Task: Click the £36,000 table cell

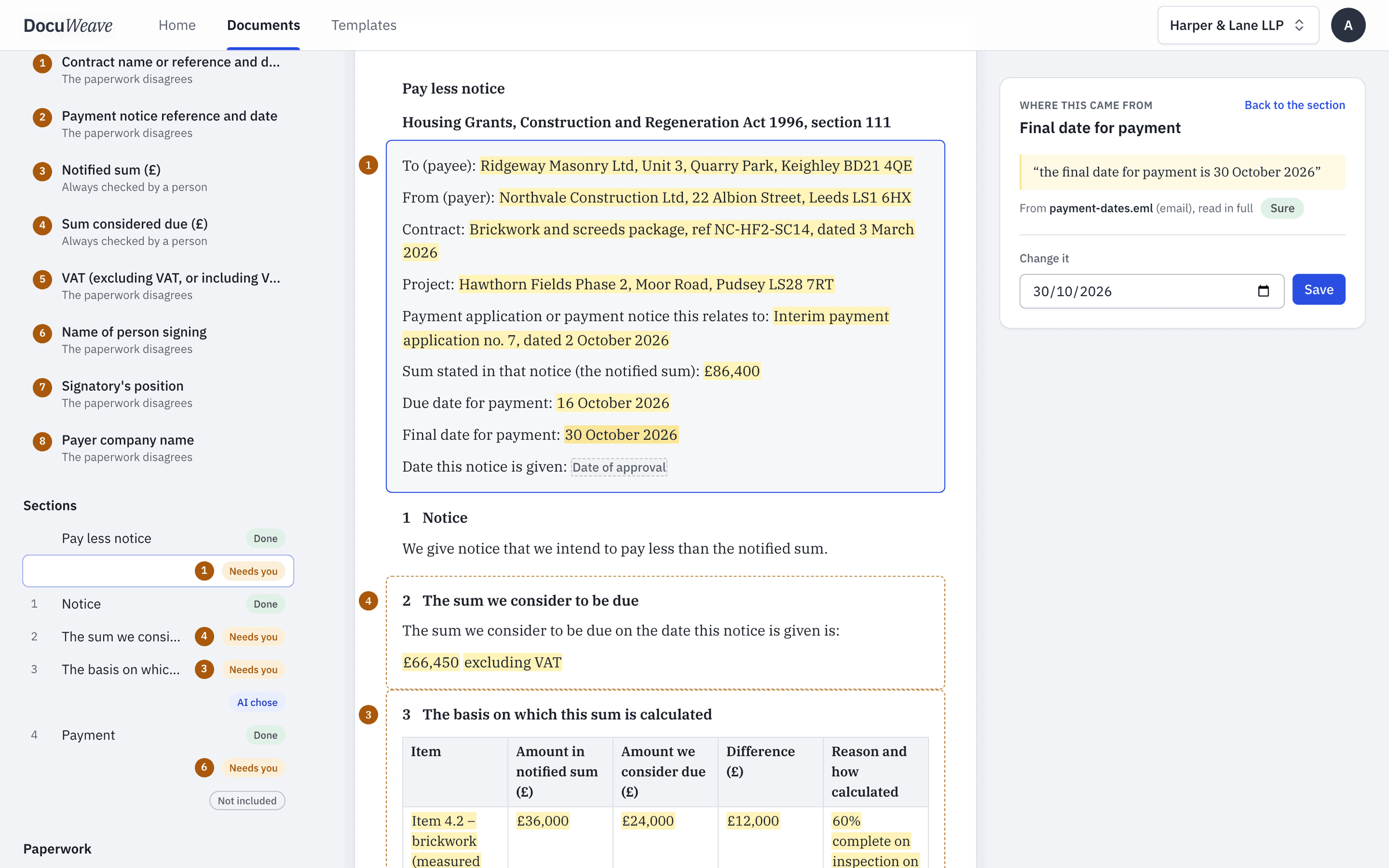Action: click(542, 821)
